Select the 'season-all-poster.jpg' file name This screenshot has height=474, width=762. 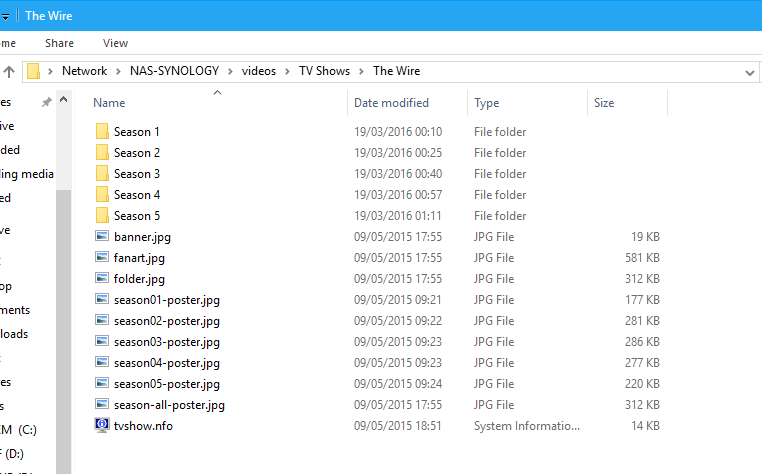point(169,405)
